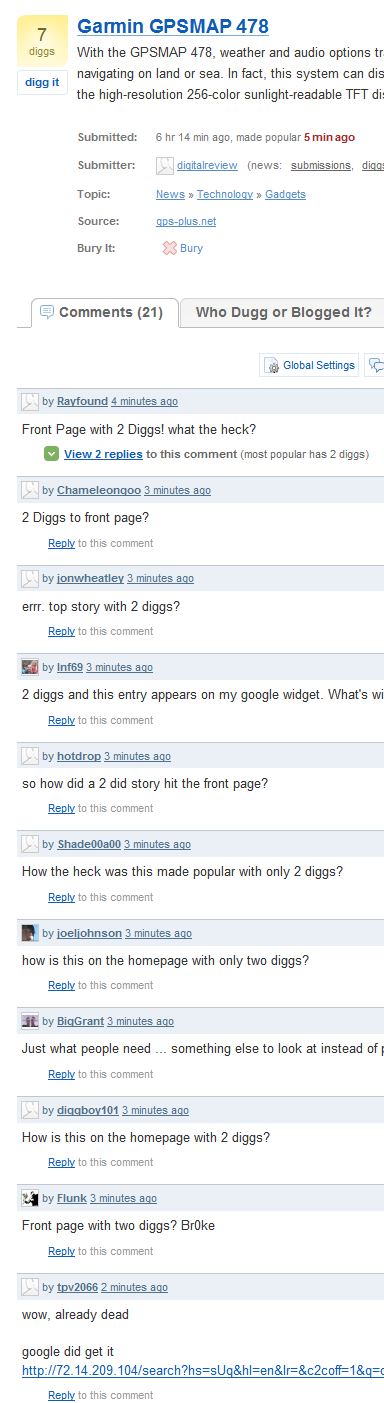
Task: Click the '7 diggs' count badge
Action: pyautogui.click(x=42, y=41)
